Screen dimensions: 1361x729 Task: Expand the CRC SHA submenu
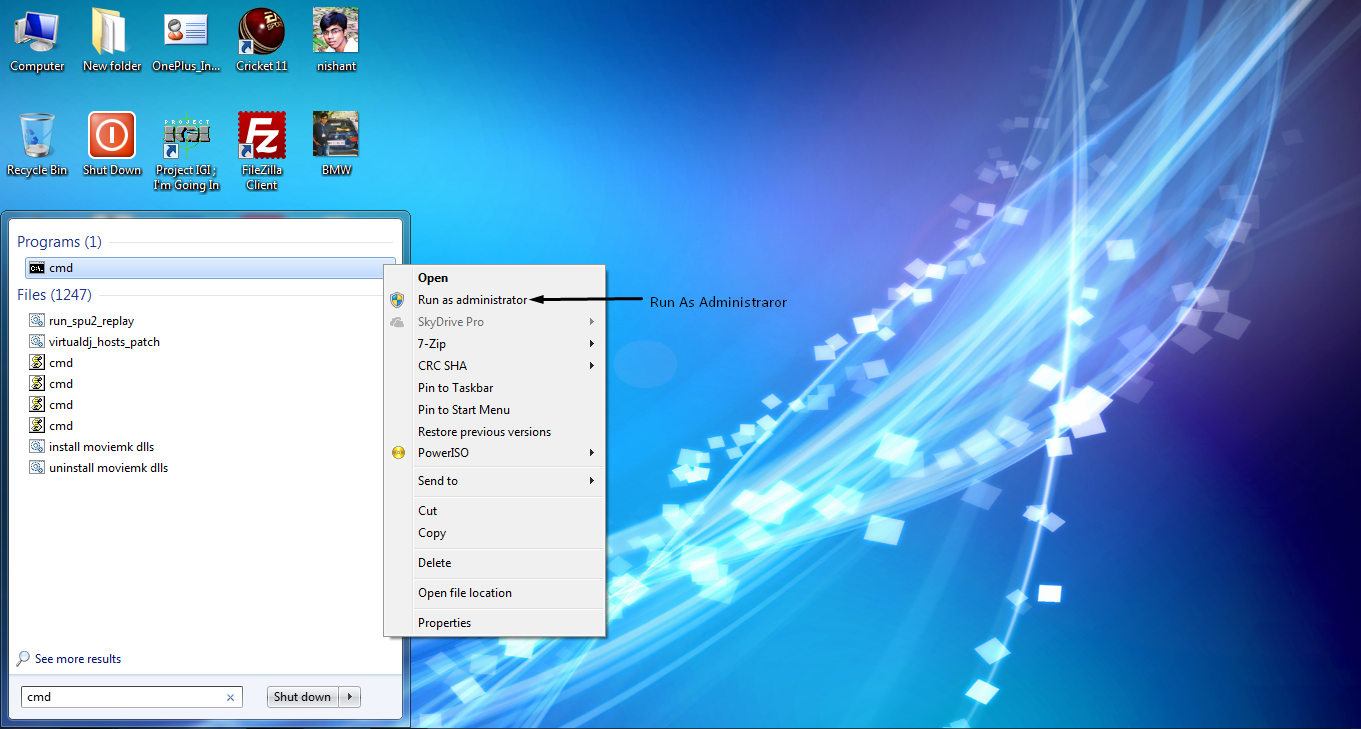[495, 366]
